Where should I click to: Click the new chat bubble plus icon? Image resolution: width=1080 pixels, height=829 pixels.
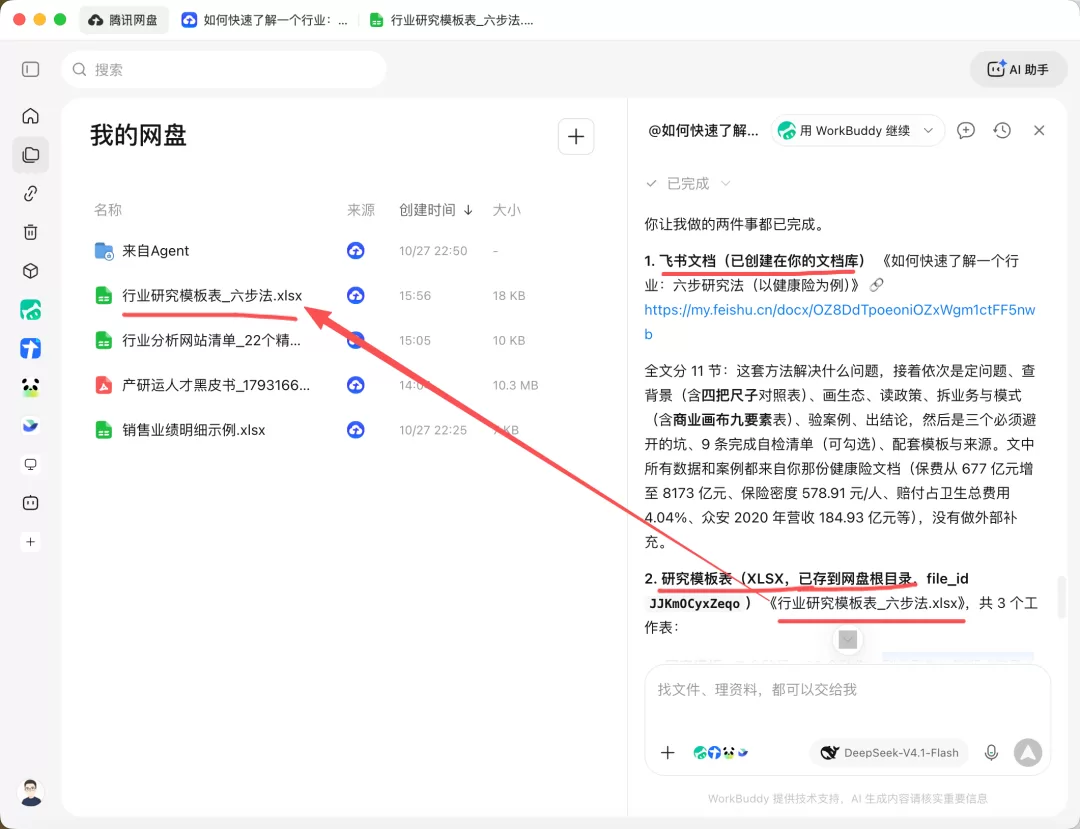tap(966, 130)
